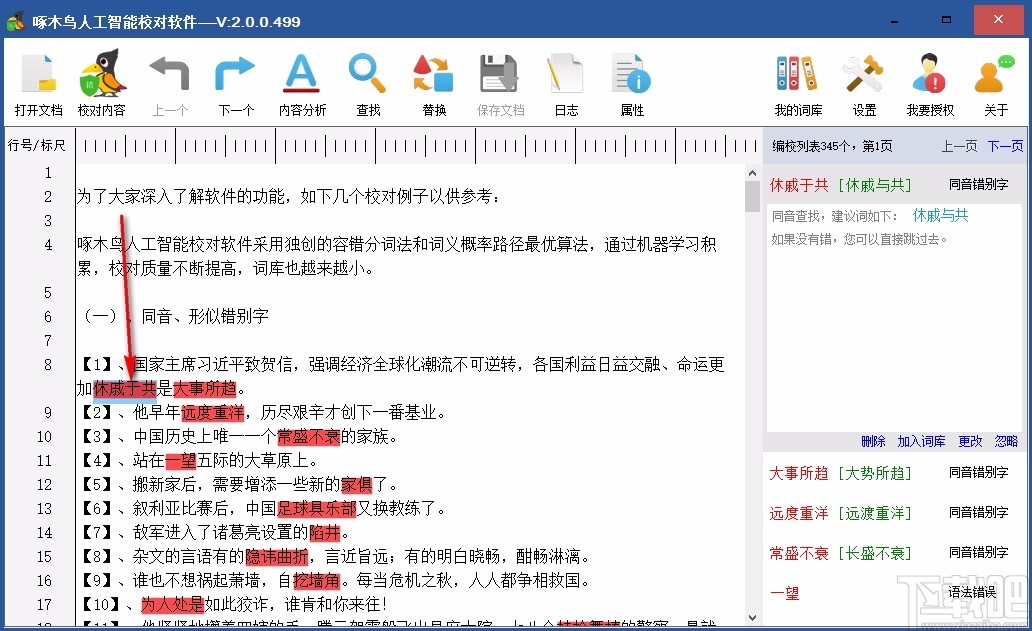Select the 查找 search icon
Viewport: 1032px width, 631px height.
(367, 84)
